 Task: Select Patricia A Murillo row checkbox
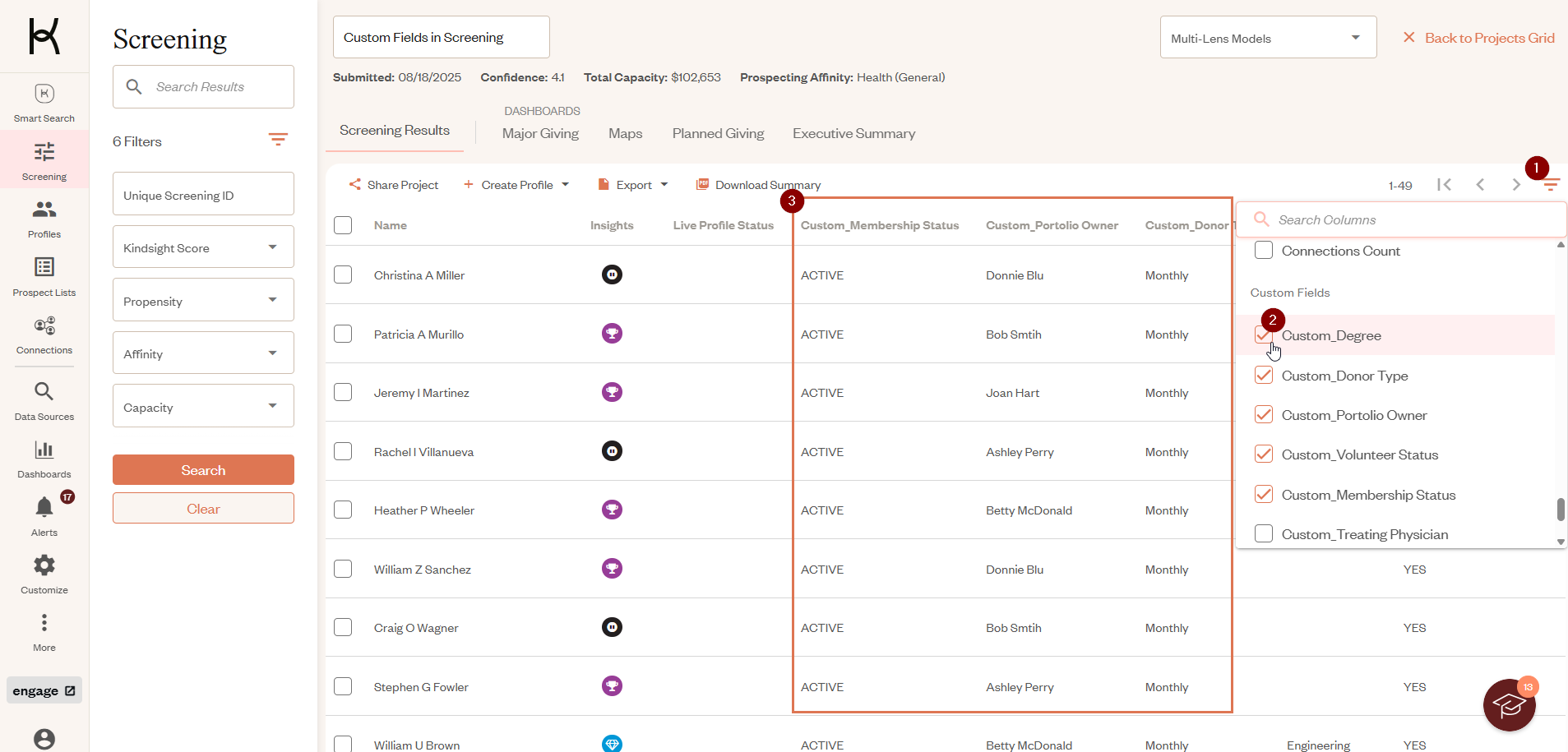point(343,334)
